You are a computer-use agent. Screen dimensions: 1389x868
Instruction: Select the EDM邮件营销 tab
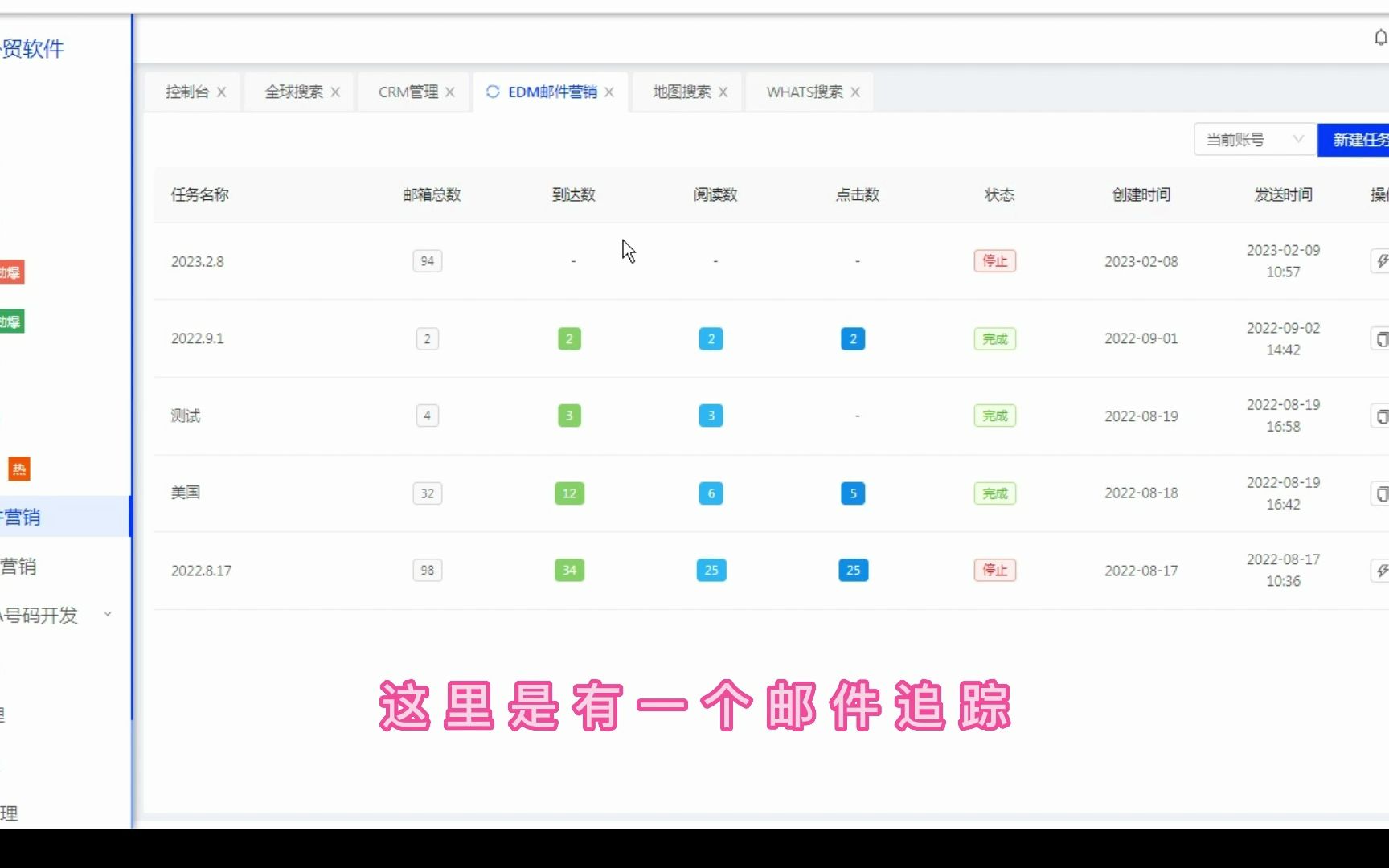coord(552,92)
